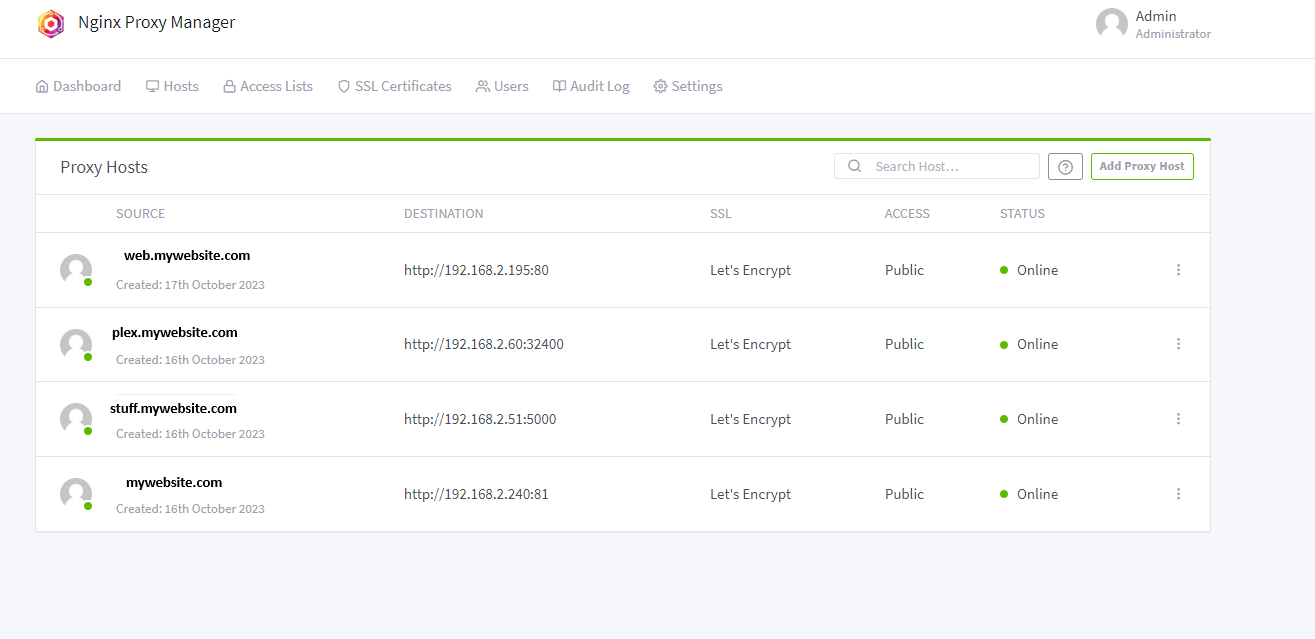Viewport: 1315px width, 639px height.
Task: Click Public access in the 192.168.2.240:81 row
Action: point(905,494)
